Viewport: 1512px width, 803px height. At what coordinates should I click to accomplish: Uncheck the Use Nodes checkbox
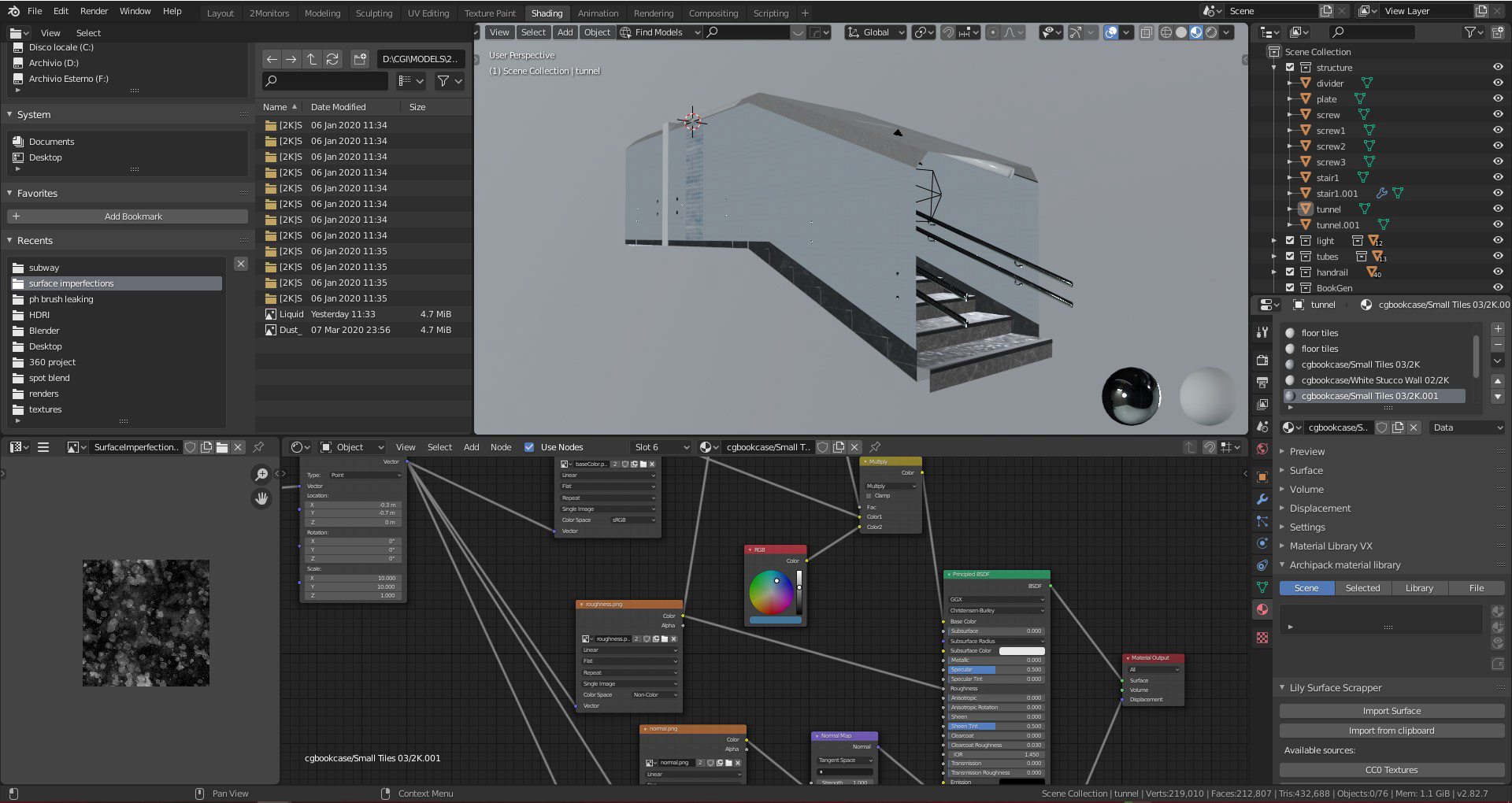click(529, 447)
